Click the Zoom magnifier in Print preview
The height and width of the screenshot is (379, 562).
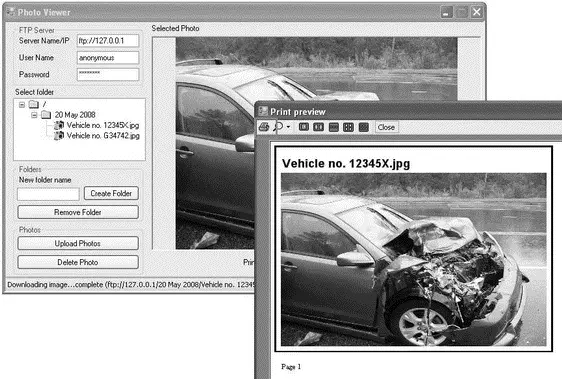[278, 127]
